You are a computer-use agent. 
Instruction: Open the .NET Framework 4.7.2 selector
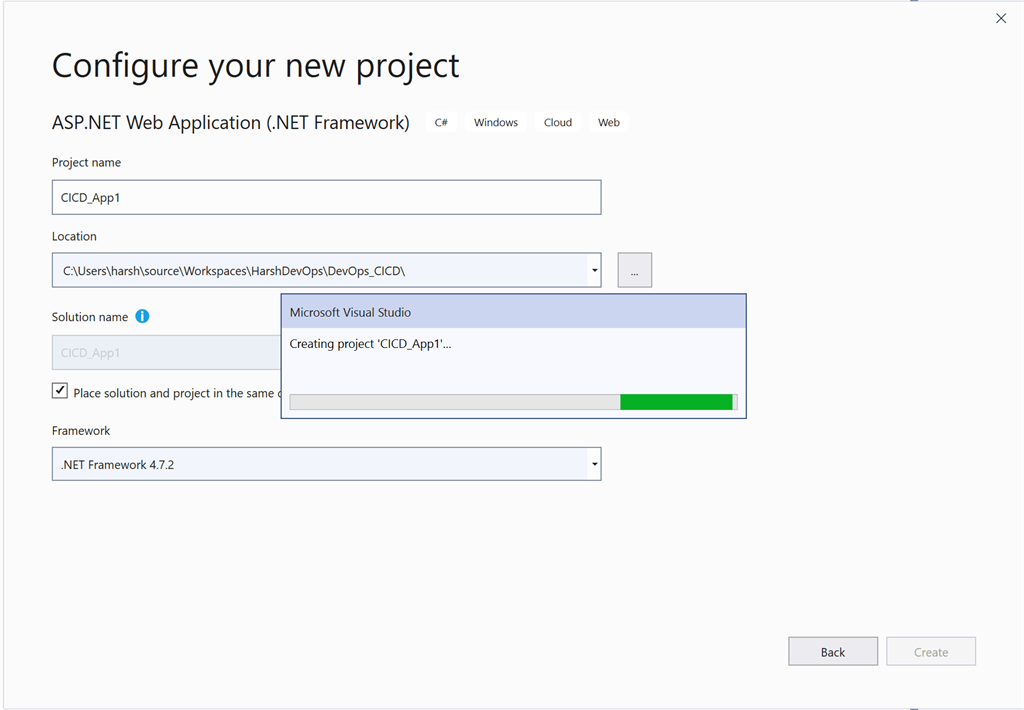tap(593, 463)
